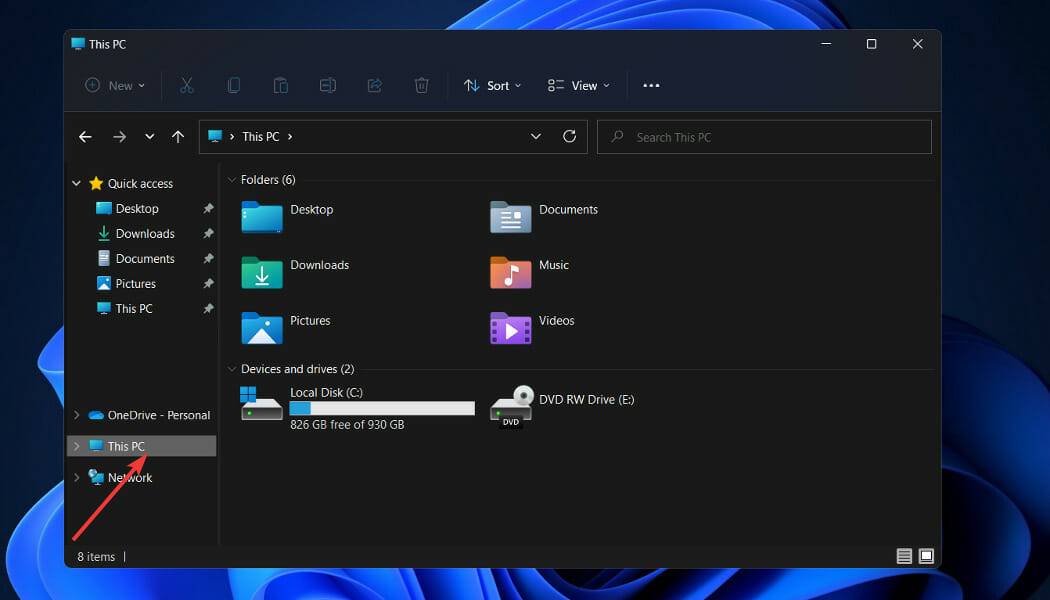Select Downloads in Quick access sidebar
Screen dimensions: 1050x600
pos(145,234)
